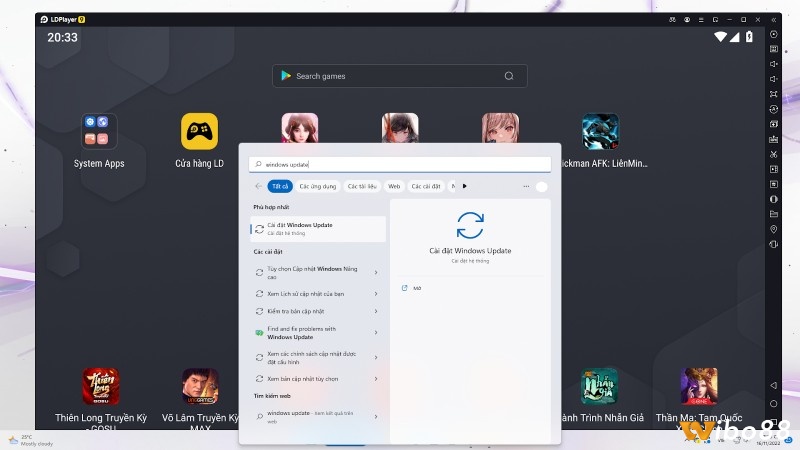
Task: Open the shared folder sidebar icon
Action: point(773,214)
